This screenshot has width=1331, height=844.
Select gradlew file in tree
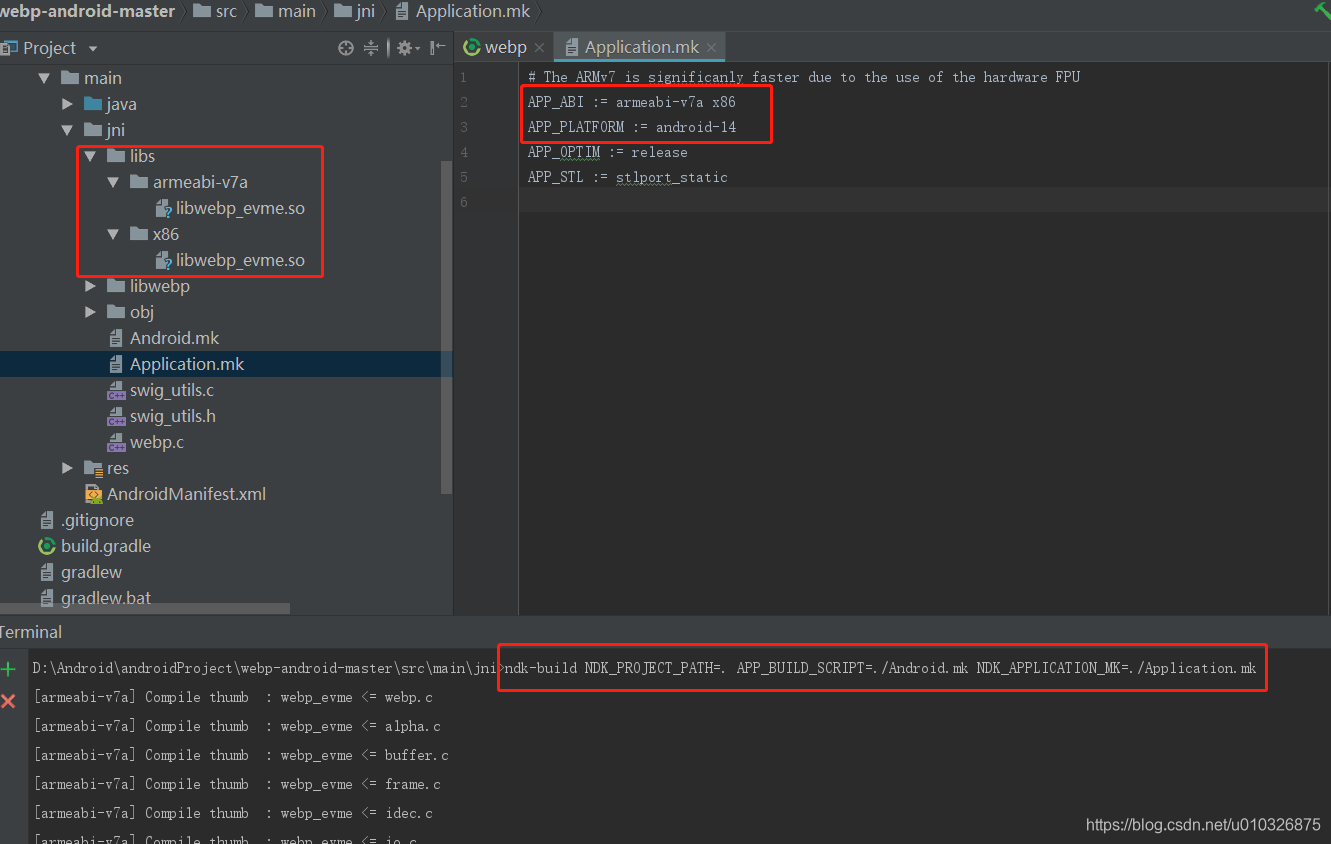(80, 572)
